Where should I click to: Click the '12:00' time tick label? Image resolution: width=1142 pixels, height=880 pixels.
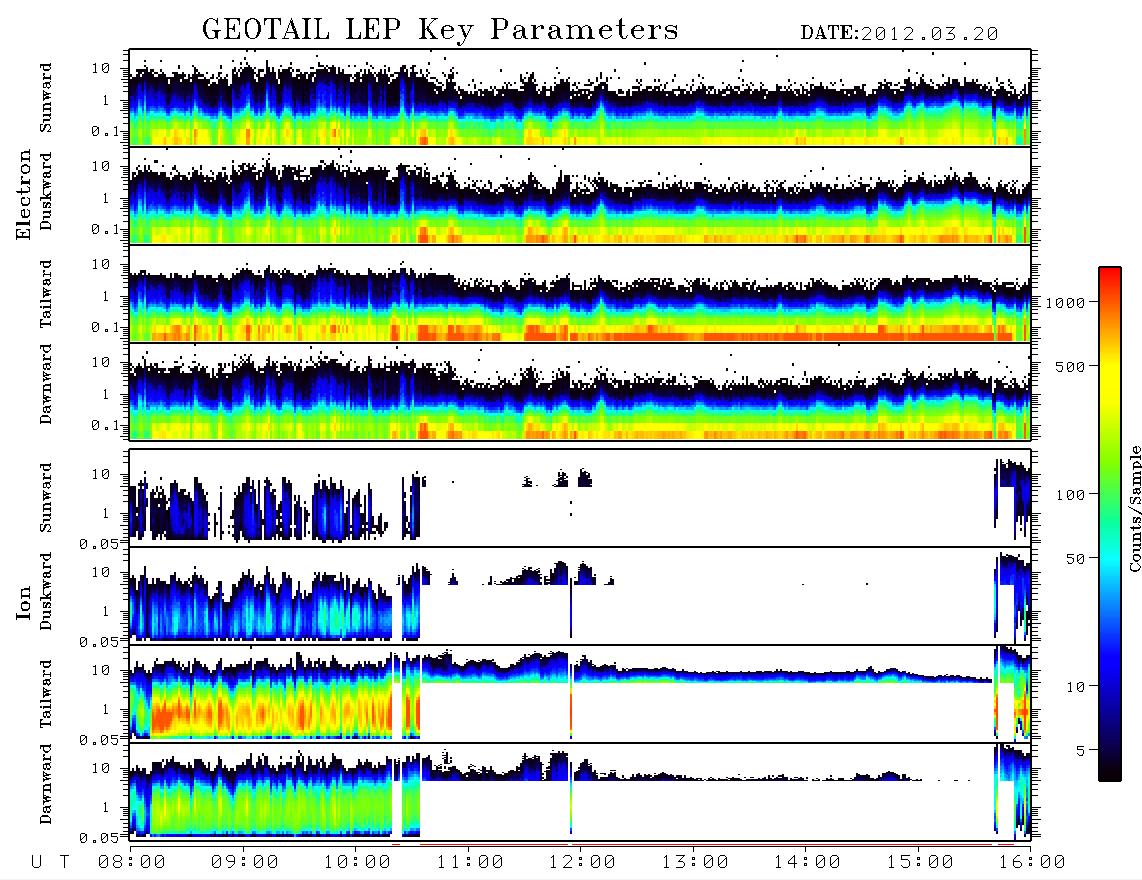tap(582, 862)
